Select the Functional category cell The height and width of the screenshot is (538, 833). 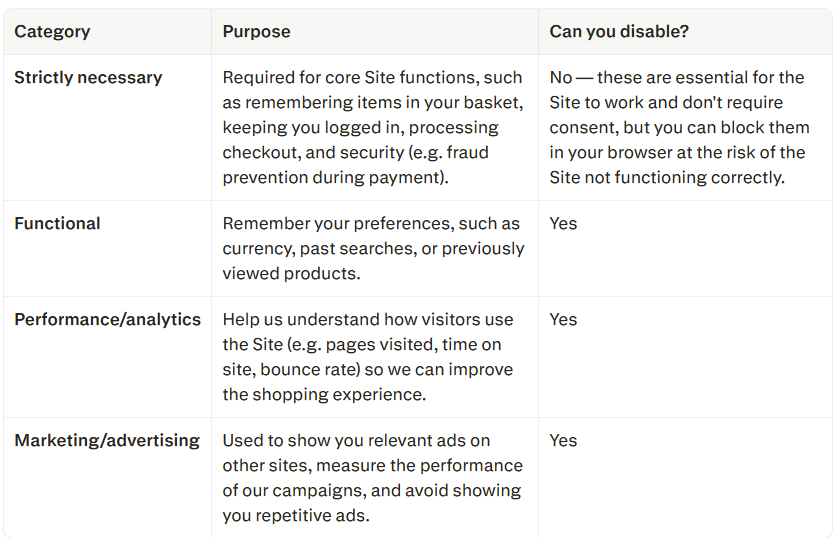(57, 224)
